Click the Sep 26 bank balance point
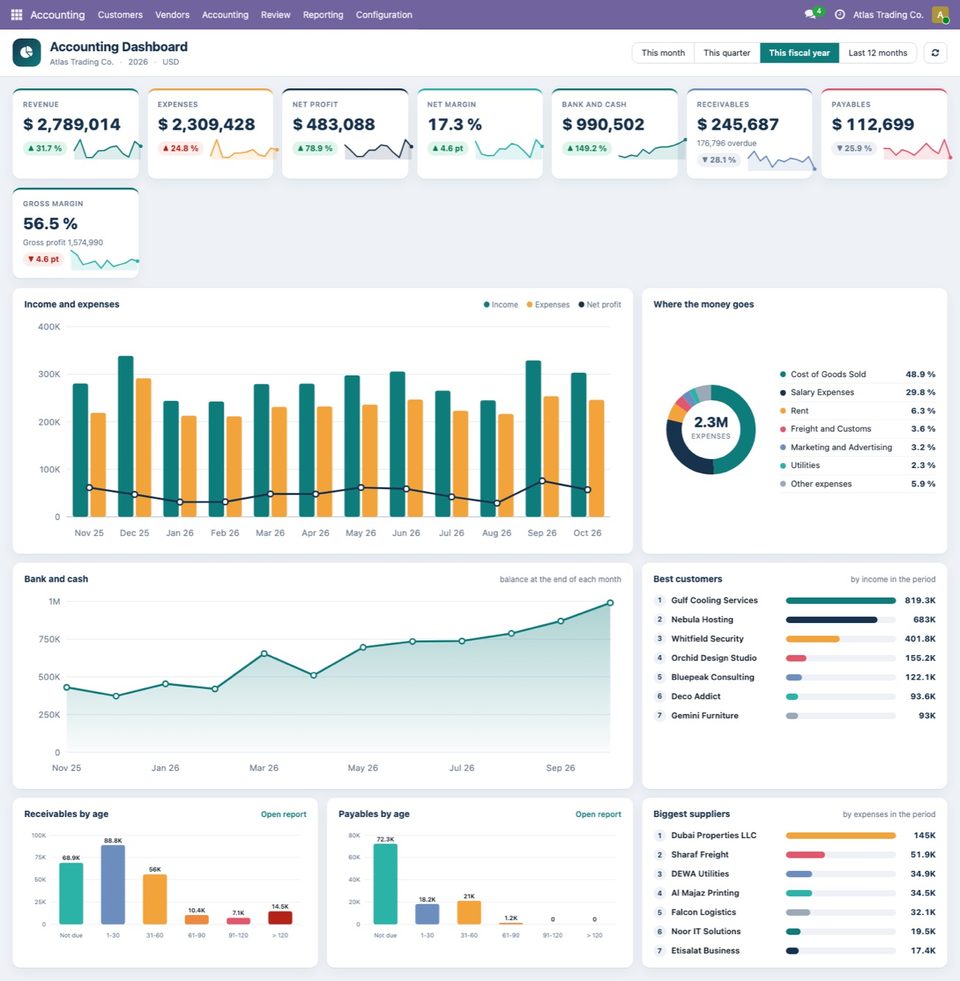 (561, 621)
